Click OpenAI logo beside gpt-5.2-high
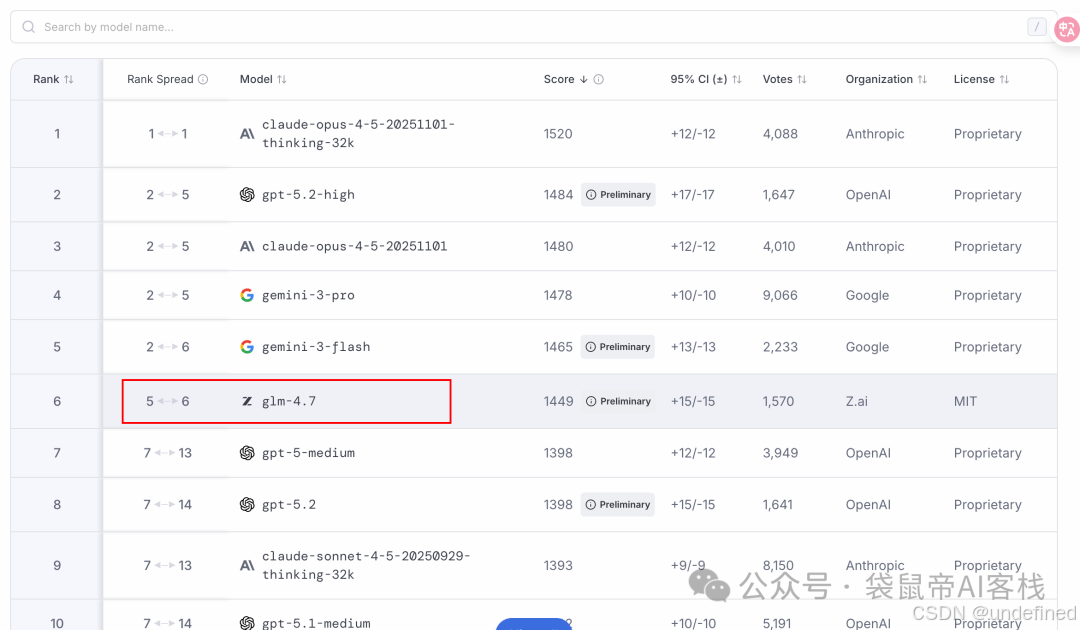The width and height of the screenshot is (1080, 630). point(247,195)
